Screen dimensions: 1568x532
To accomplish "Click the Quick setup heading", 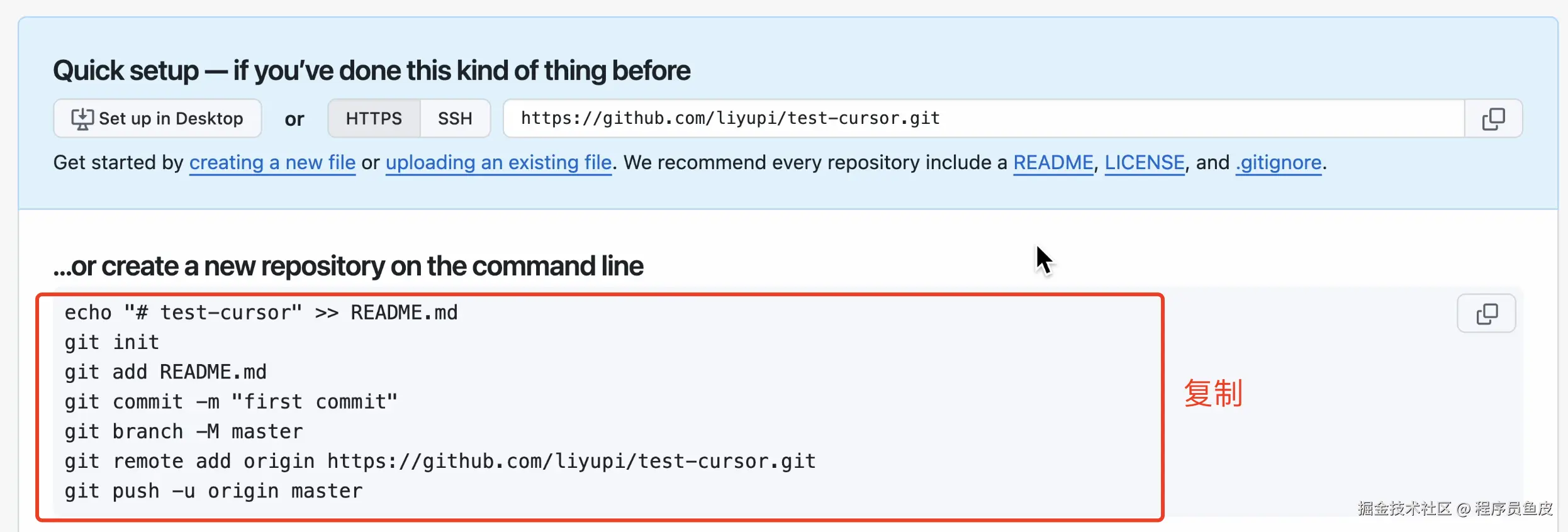I will tap(371, 70).
